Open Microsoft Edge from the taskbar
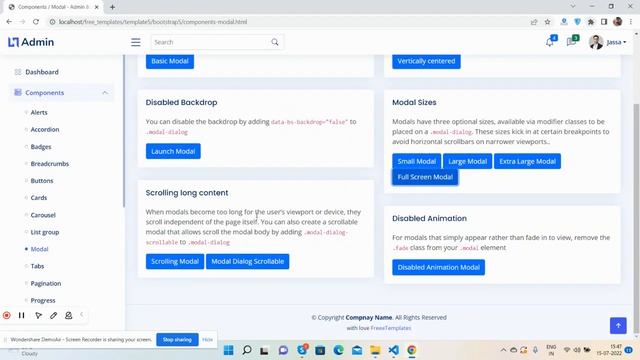The height and width of the screenshot is (360, 640). (x=338, y=350)
